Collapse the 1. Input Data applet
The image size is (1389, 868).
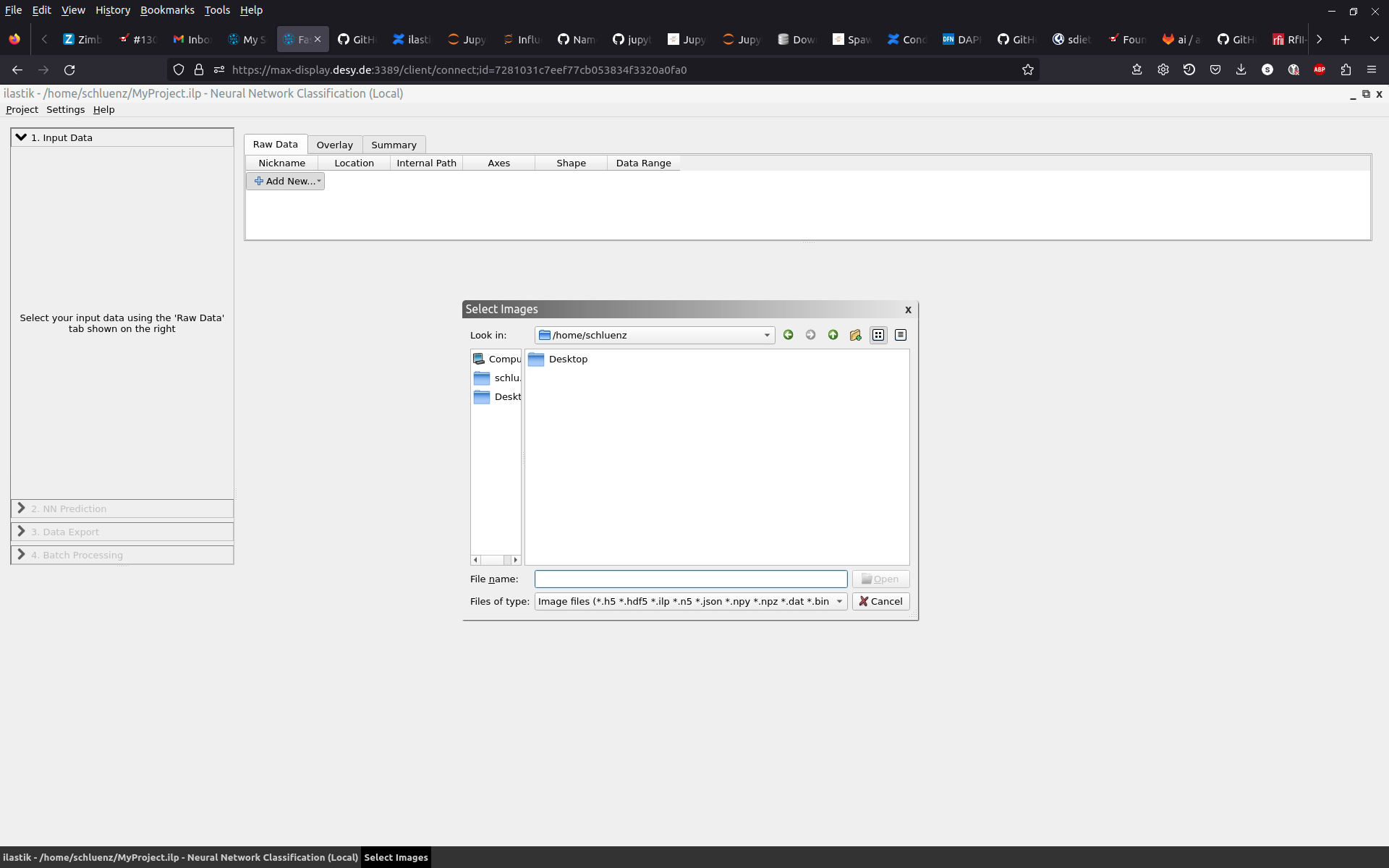[61, 137]
